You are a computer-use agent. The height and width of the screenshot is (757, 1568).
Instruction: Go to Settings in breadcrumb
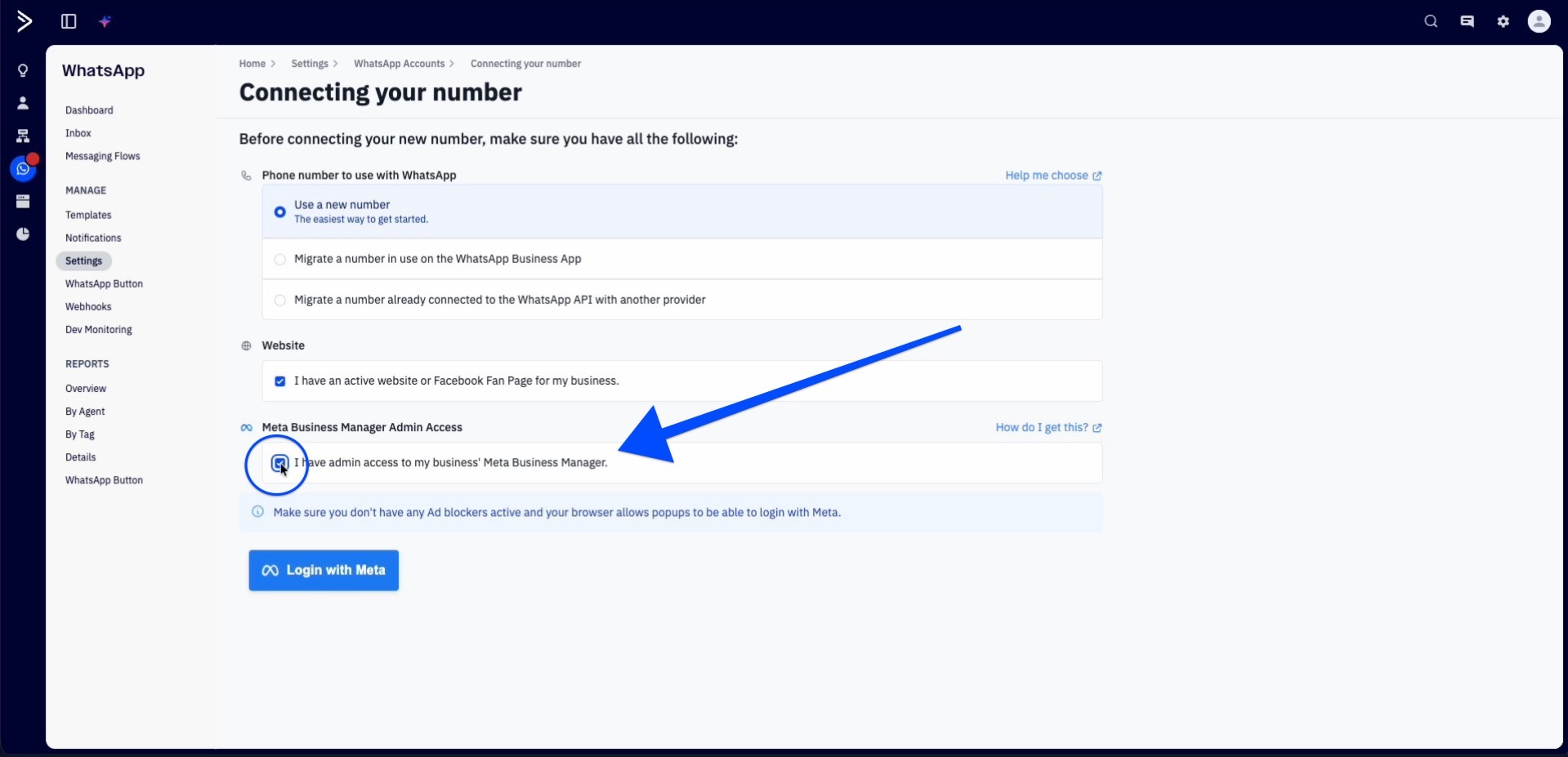click(x=310, y=64)
